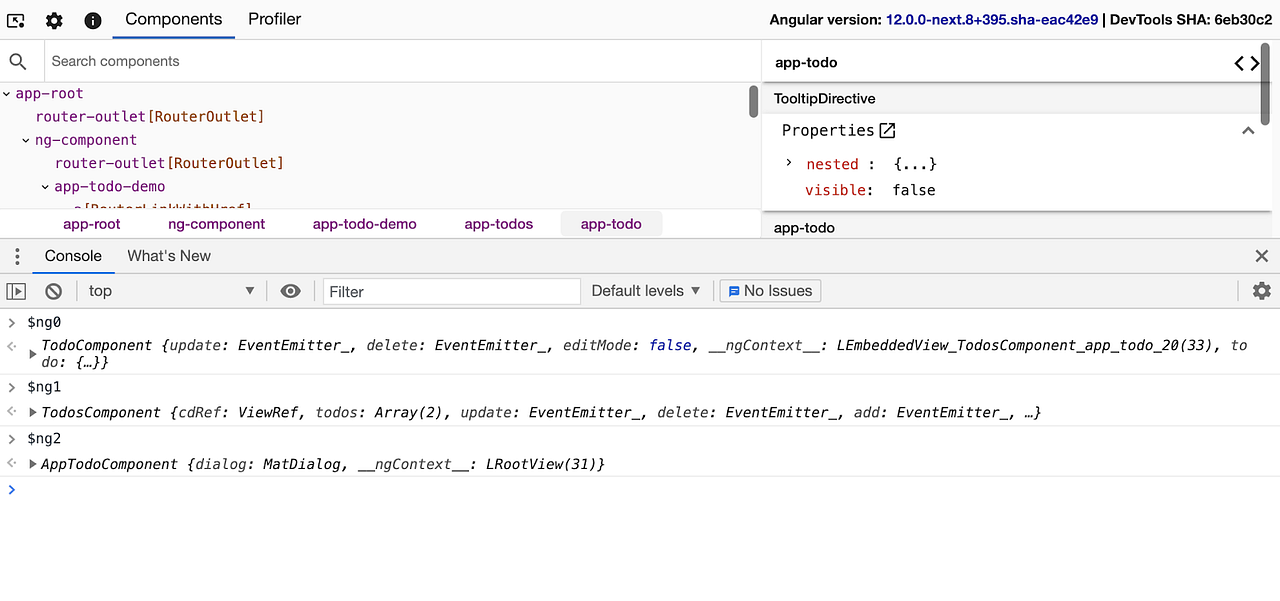
Task: Open the No Issues panel
Action: (x=769, y=290)
